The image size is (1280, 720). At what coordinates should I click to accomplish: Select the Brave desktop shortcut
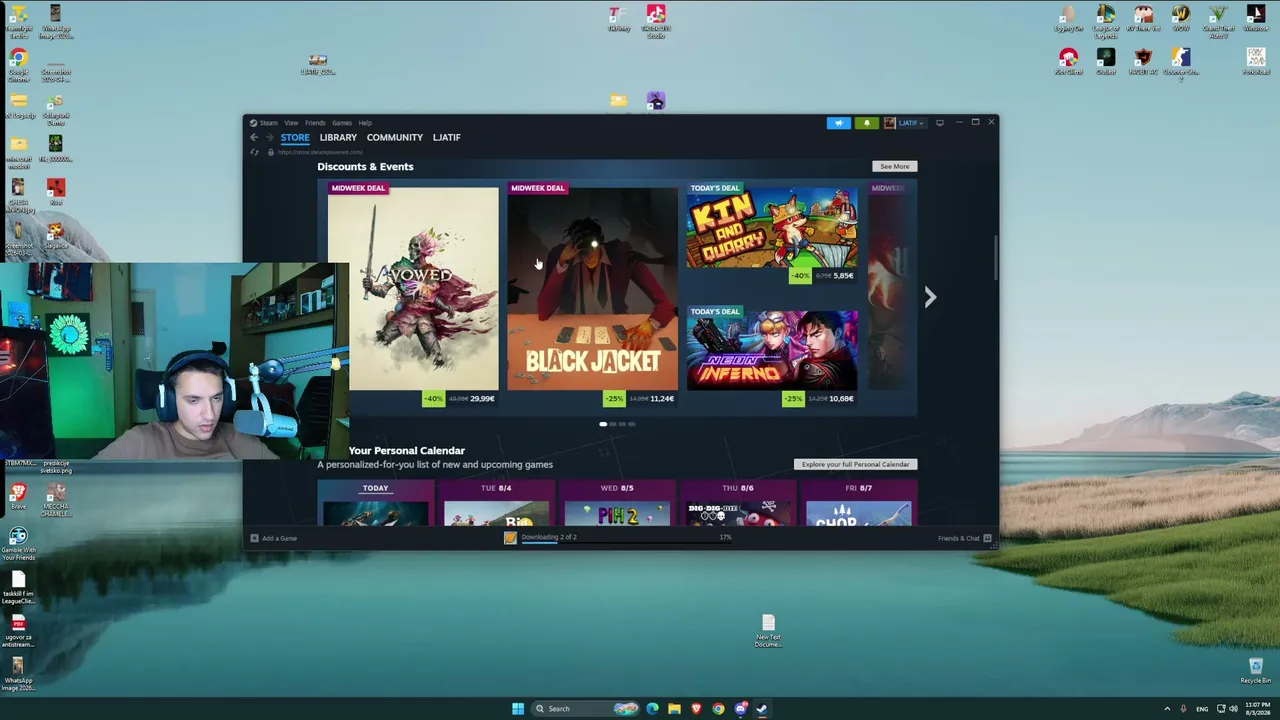click(x=18, y=497)
